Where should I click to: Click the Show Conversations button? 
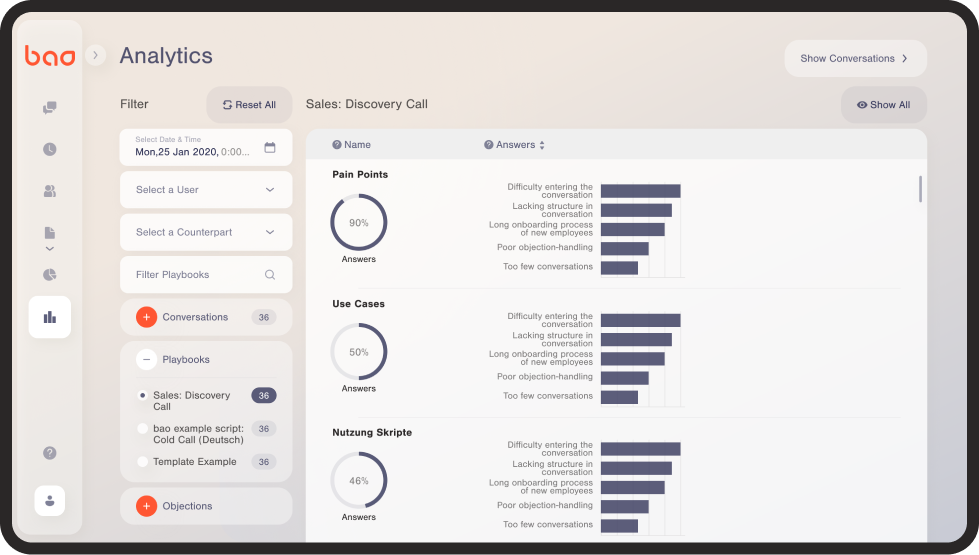tap(855, 59)
